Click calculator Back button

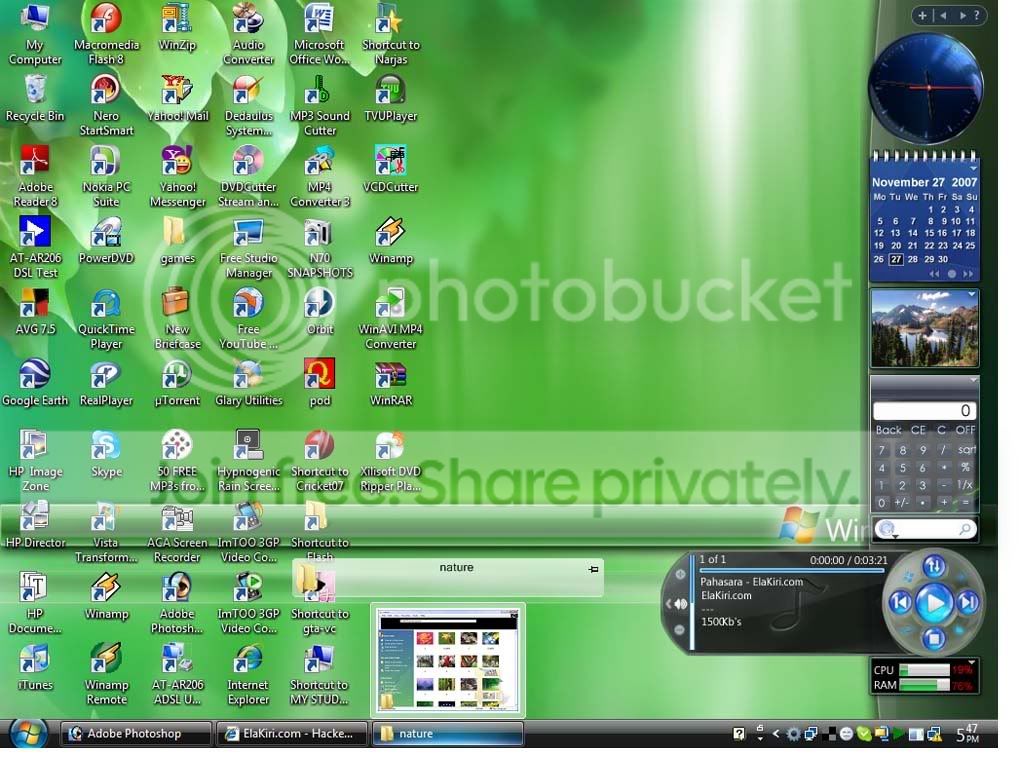(x=888, y=430)
